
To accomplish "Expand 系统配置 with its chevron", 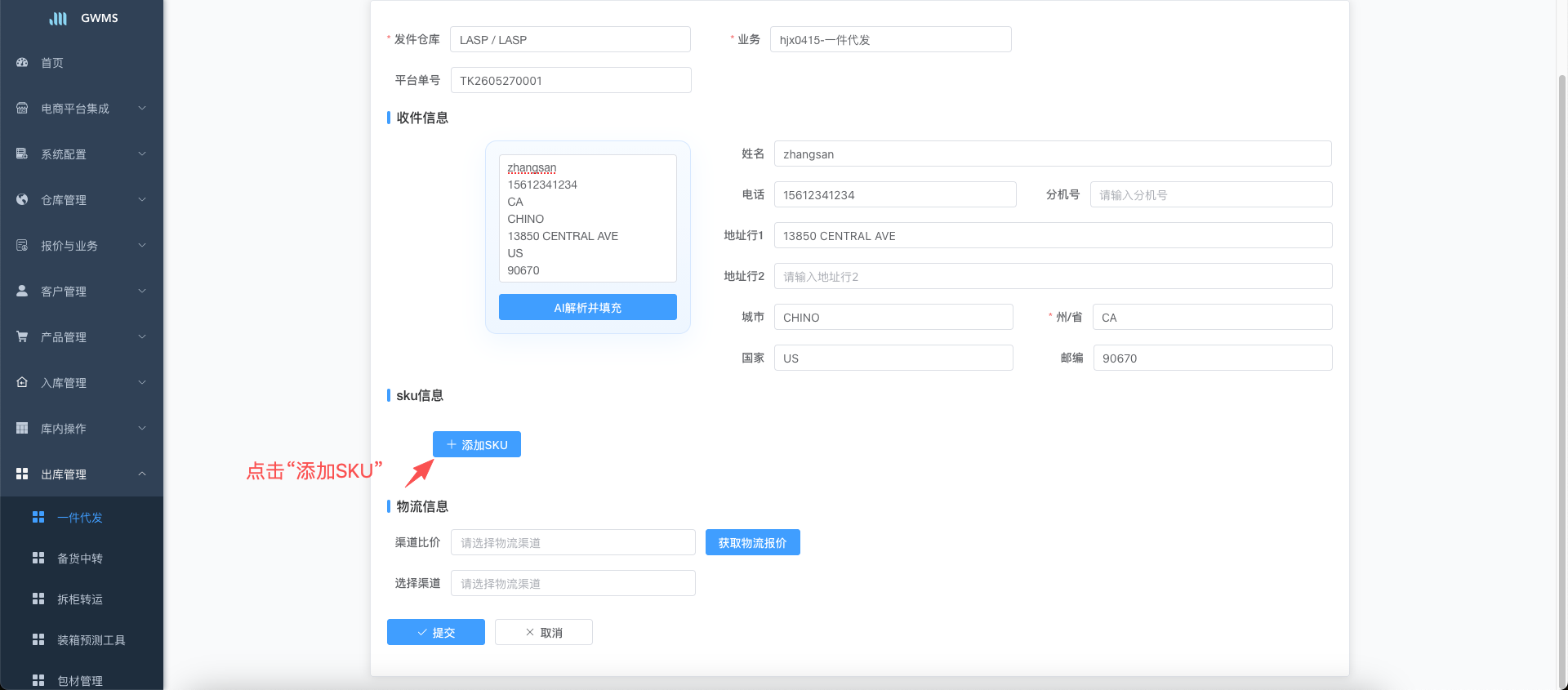I will click(142, 154).
